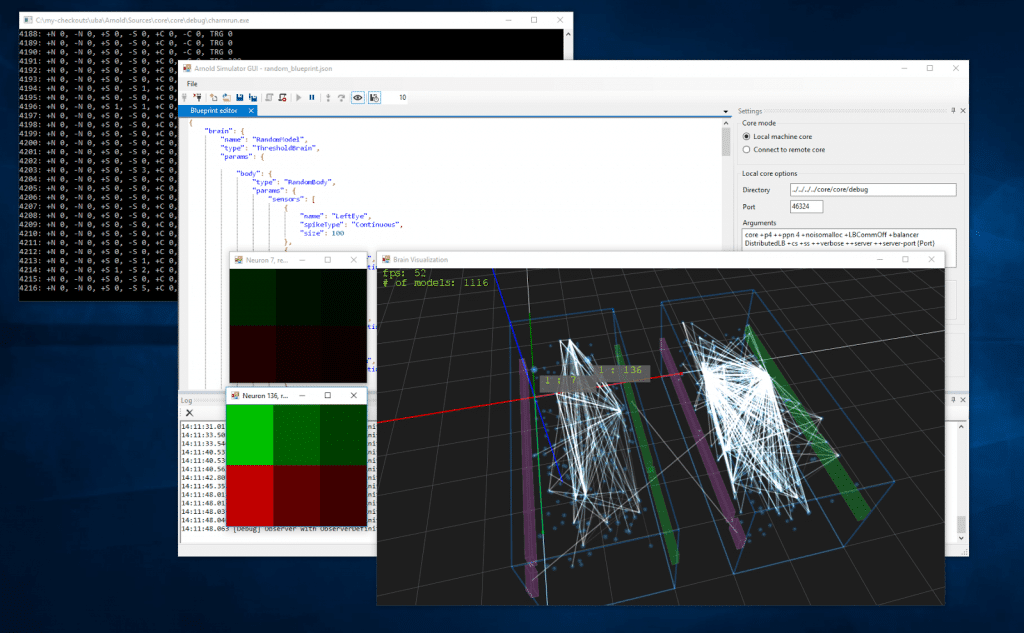Click the connect-to-core plug icon
Screen dimensions: 1024x633
[x=185, y=97]
